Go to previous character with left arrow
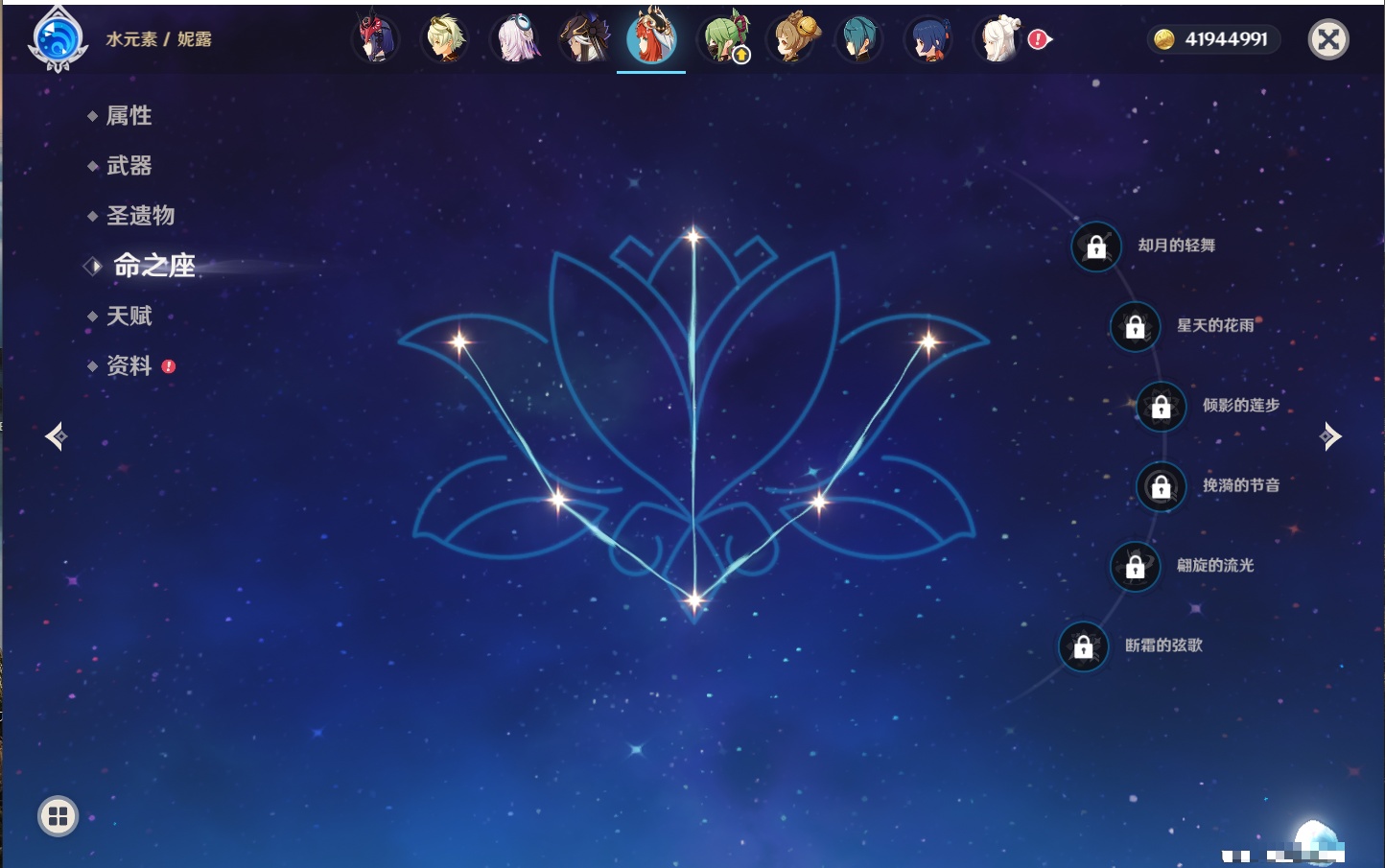1385x868 pixels. (56, 436)
